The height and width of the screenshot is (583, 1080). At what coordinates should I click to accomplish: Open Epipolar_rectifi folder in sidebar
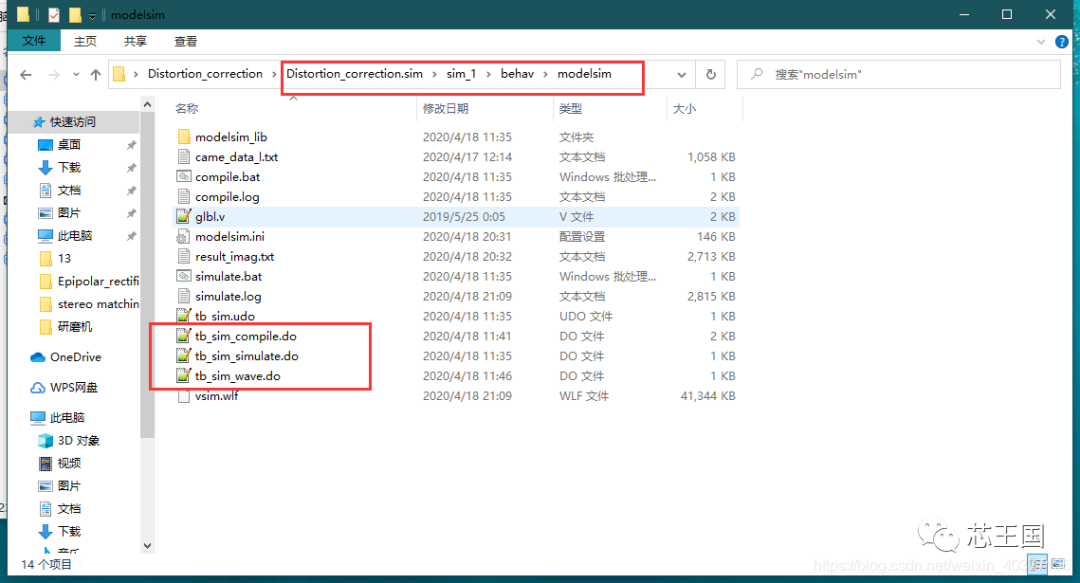point(90,281)
